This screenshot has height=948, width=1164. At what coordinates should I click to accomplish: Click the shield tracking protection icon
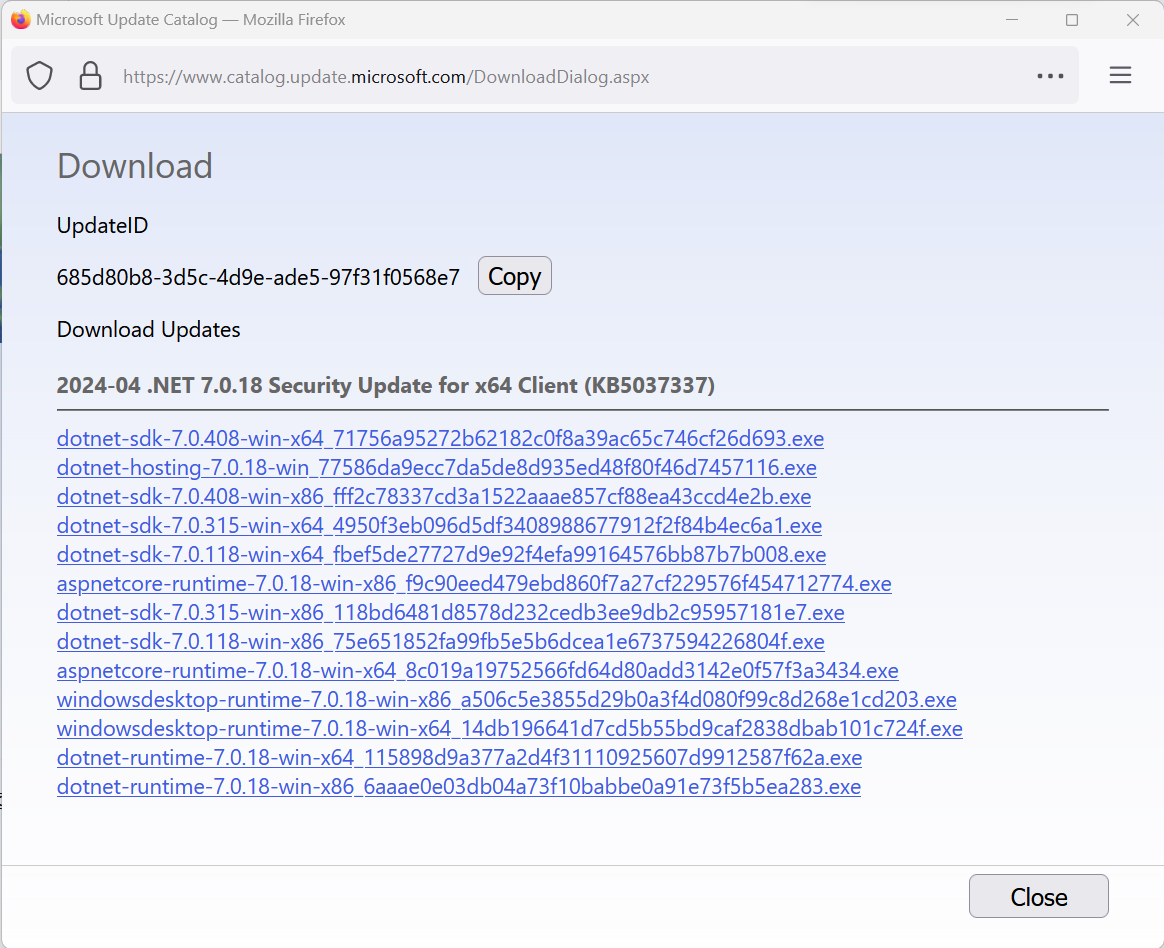pyautogui.click(x=39, y=76)
